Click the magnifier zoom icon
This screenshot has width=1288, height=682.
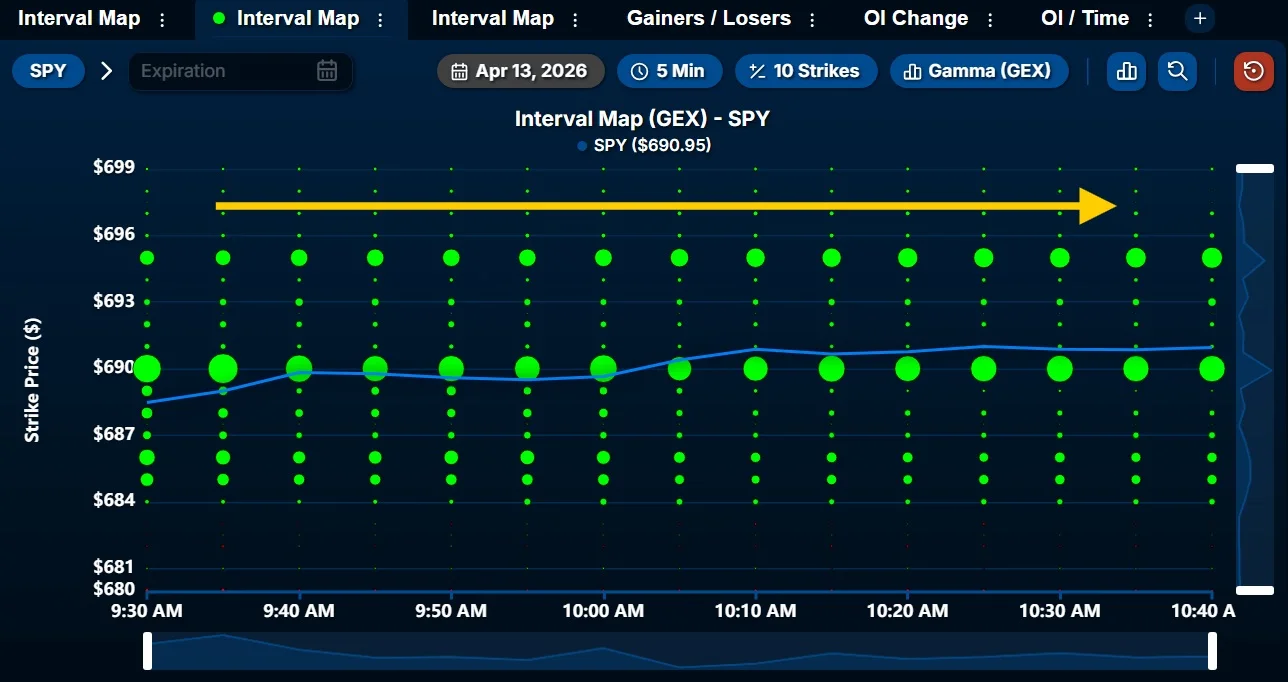click(x=1177, y=71)
